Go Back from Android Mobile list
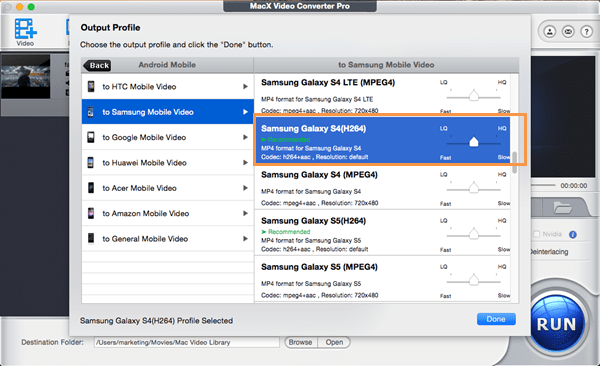 (97, 65)
